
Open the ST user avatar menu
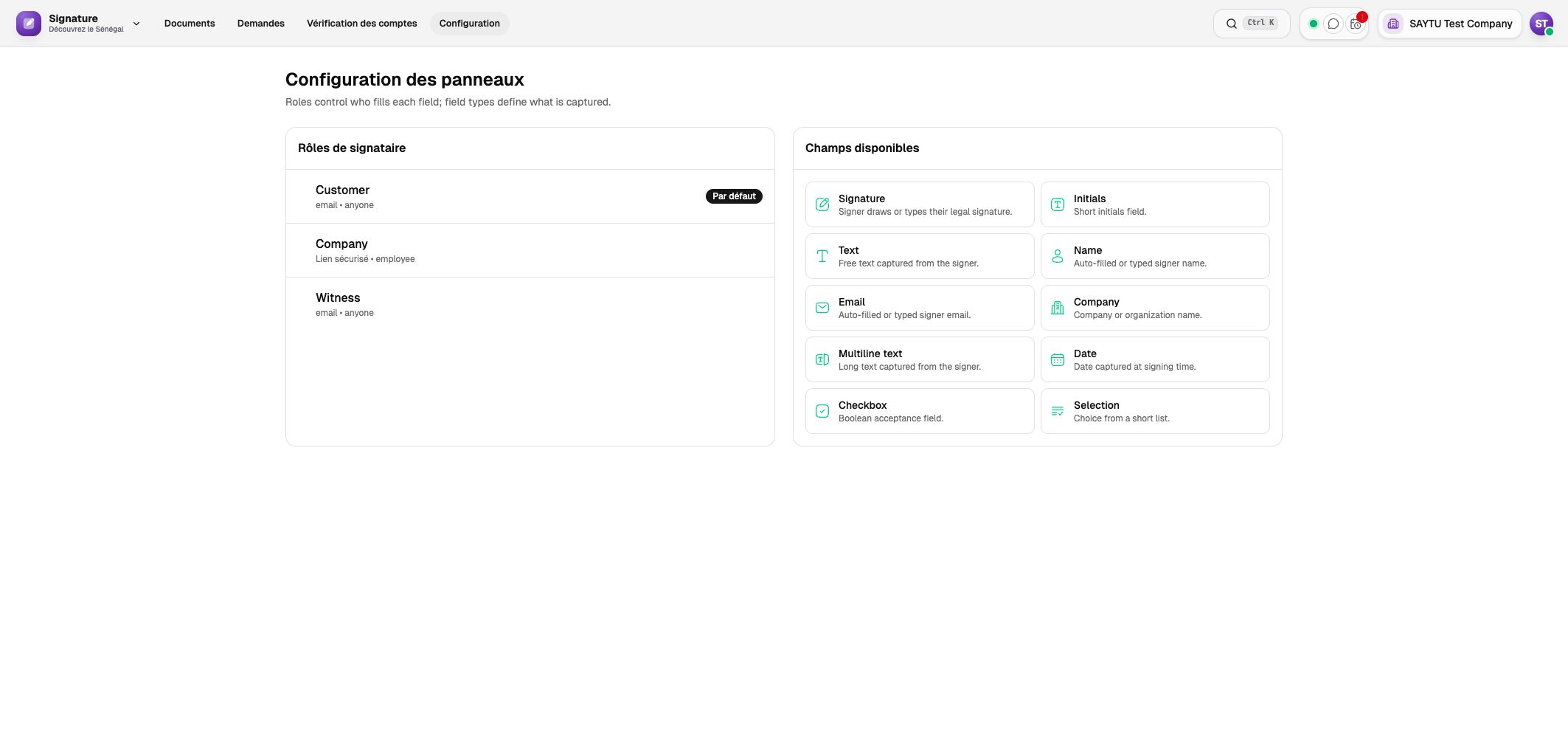[x=1541, y=24]
